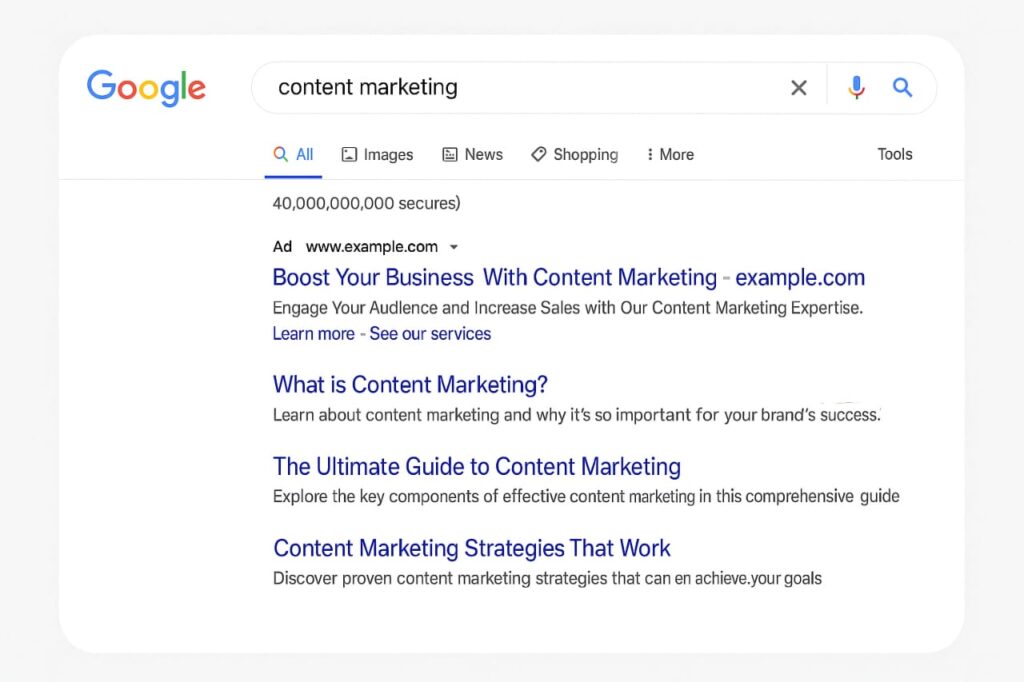
Task: Click the "Learn more" ad sitelink
Action: [x=313, y=334]
